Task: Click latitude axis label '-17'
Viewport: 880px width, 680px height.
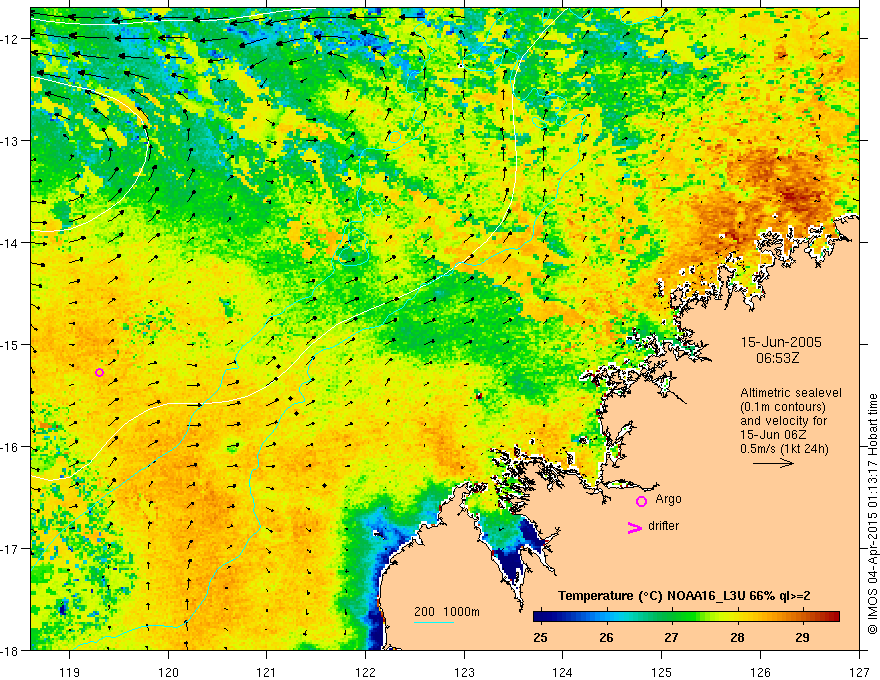Action: [x=10, y=549]
